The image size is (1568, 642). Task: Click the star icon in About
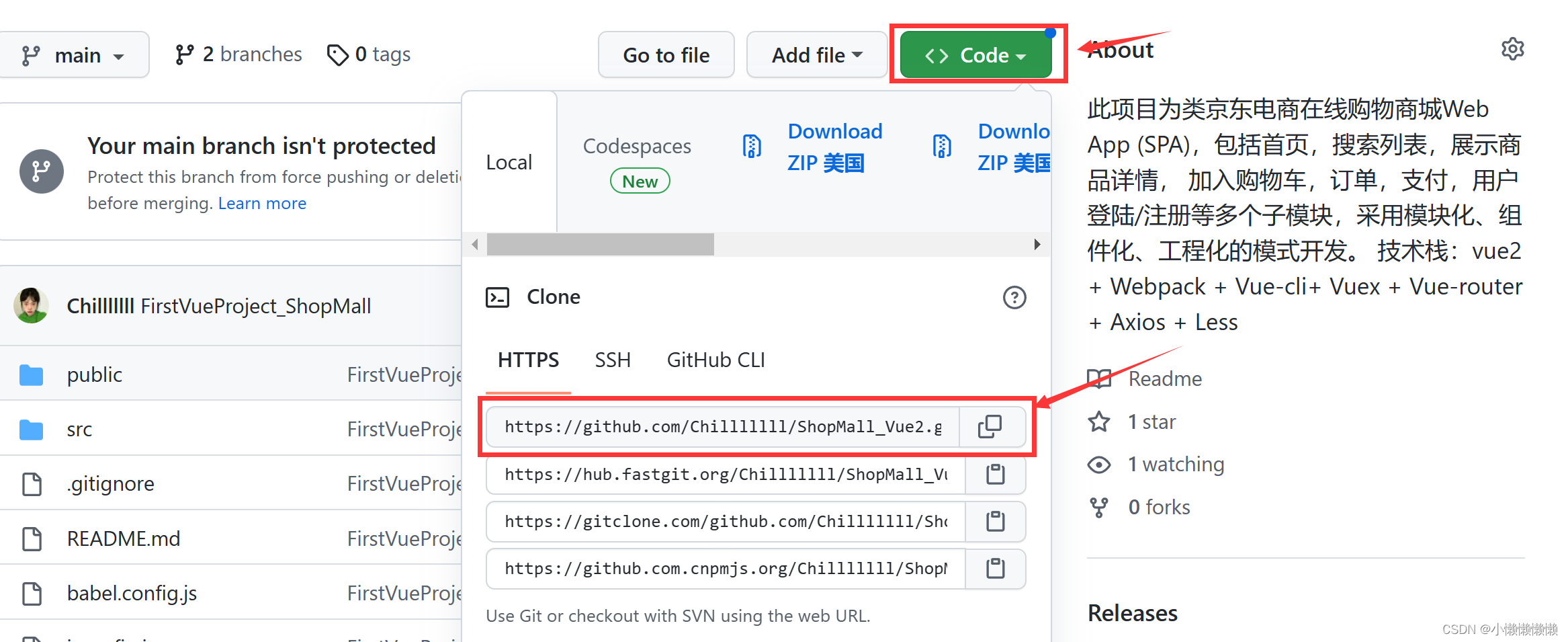[1099, 422]
